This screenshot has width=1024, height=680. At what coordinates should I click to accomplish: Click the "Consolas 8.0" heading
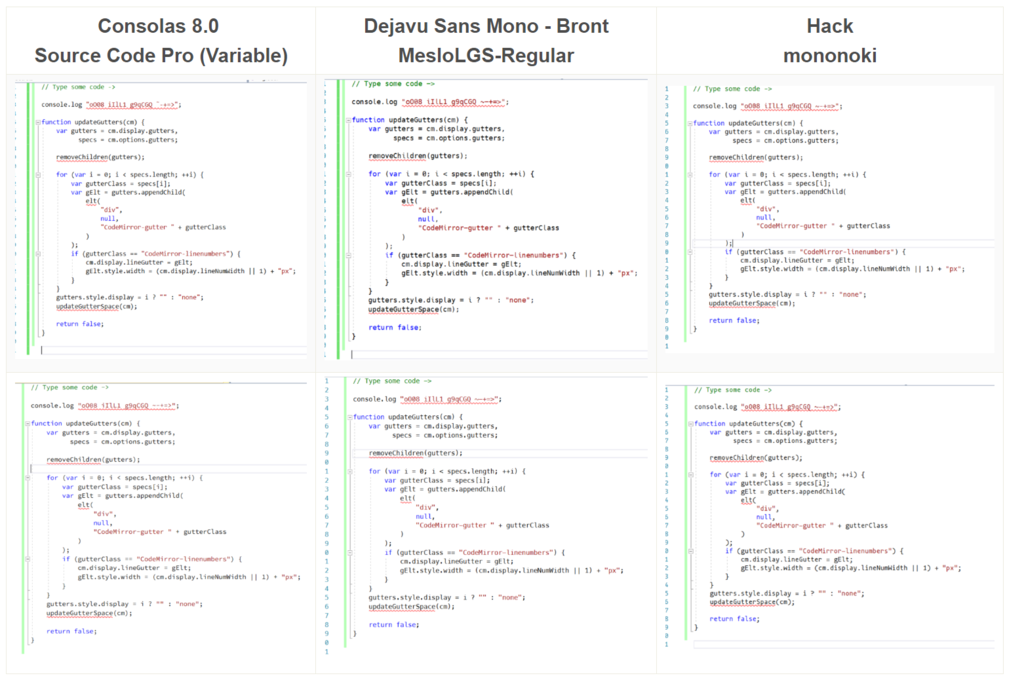pyautogui.click(x=158, y=26)
